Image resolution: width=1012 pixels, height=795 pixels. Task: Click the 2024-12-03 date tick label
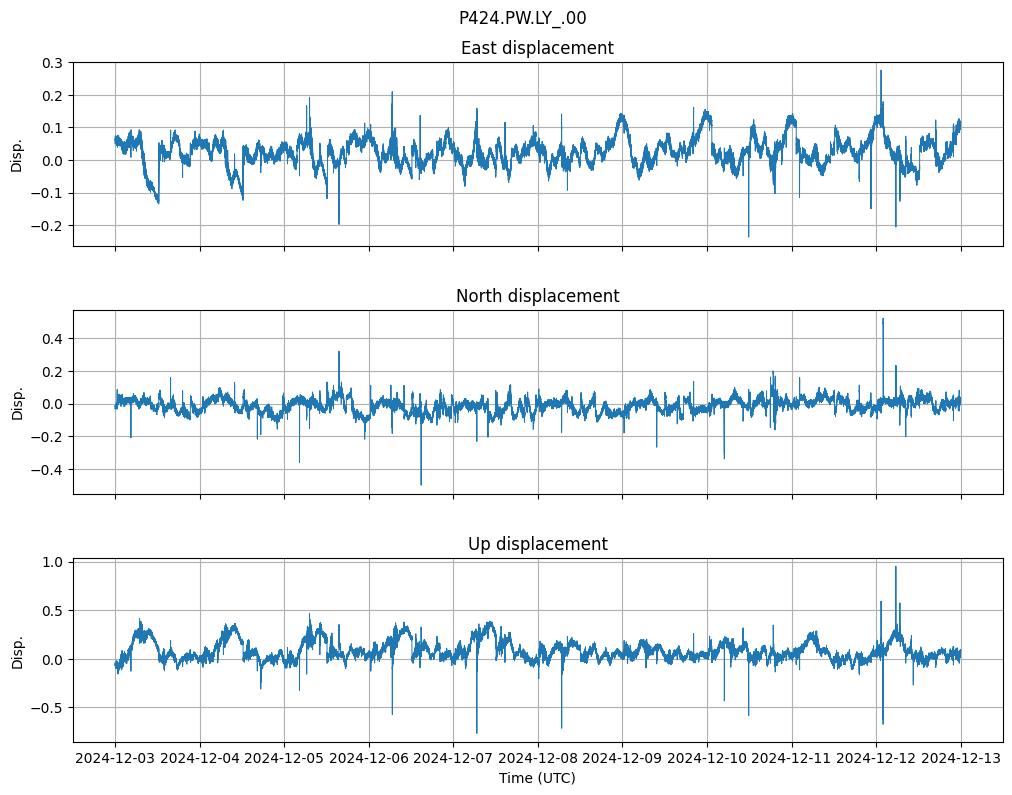click(x=115, y=759)
